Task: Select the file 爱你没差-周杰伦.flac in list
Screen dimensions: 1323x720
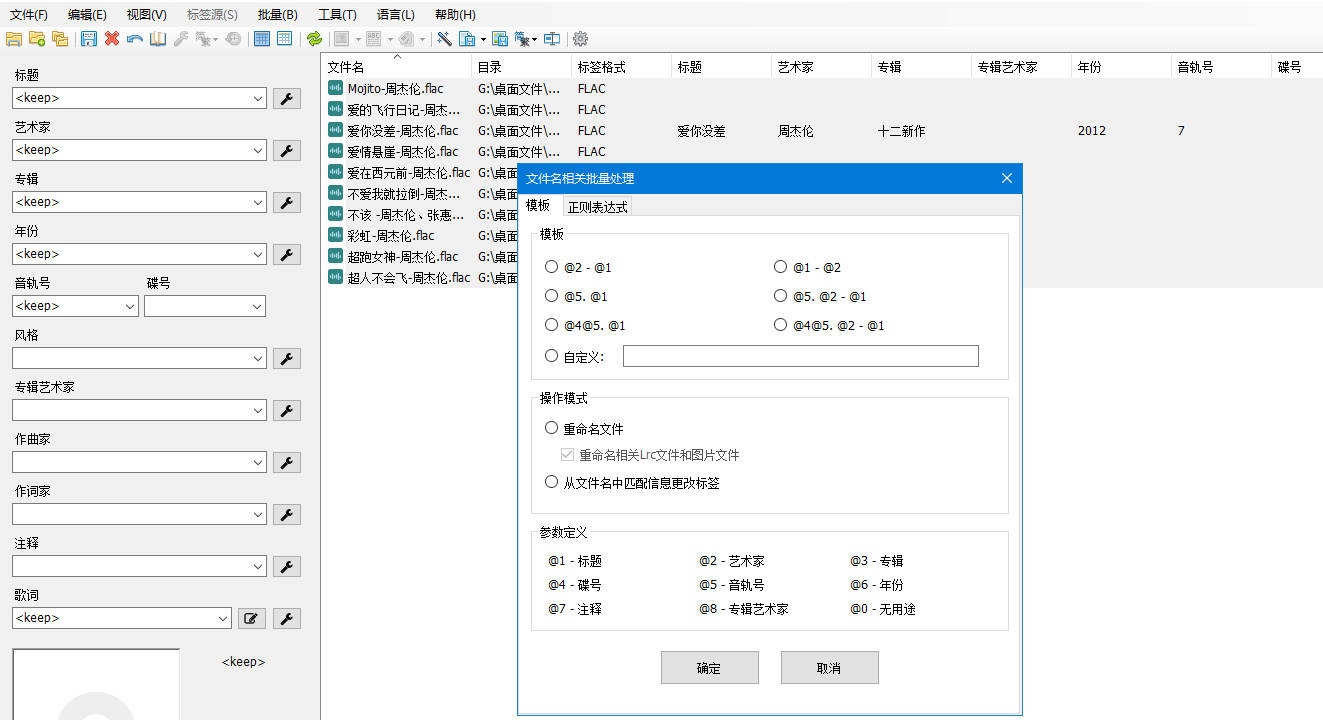Action: 402,131
